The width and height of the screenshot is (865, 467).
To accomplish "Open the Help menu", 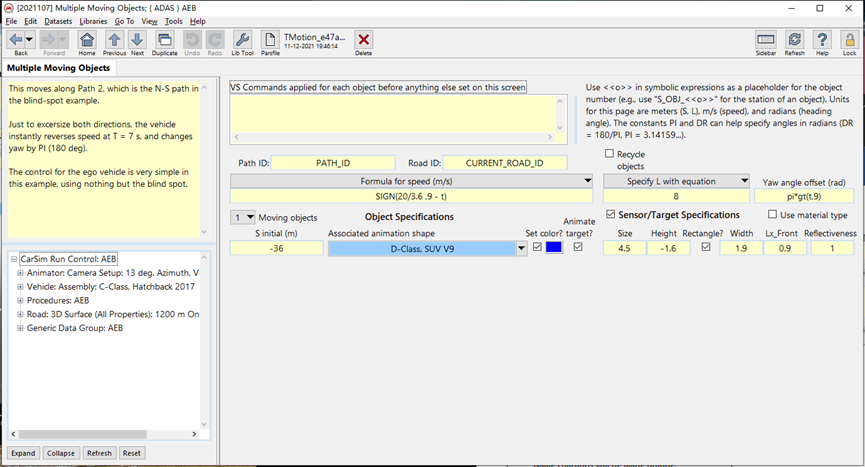I will tap(197, 21).
